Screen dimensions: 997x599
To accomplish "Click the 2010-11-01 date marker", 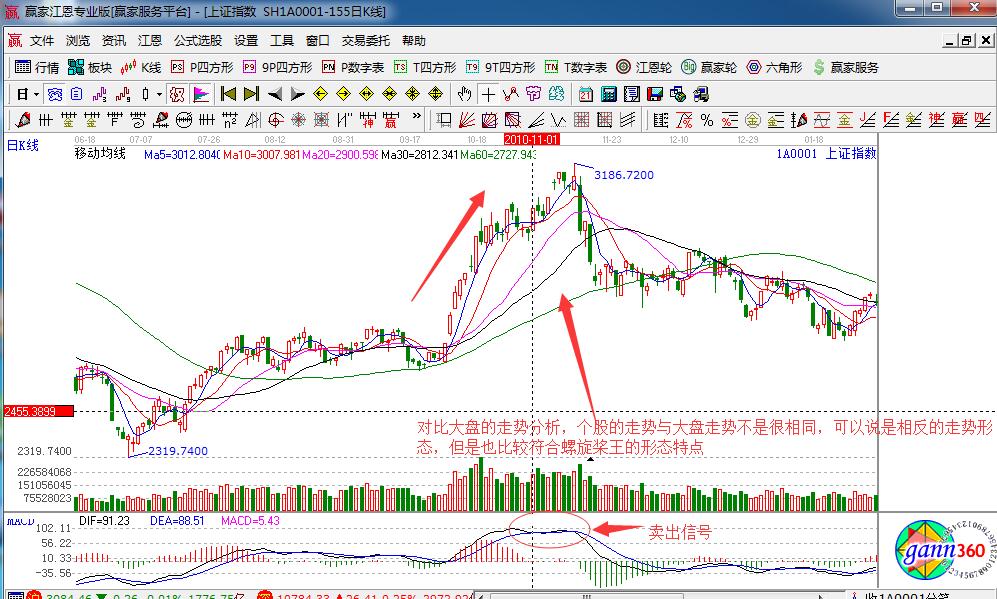I will (x=531, y=139).
